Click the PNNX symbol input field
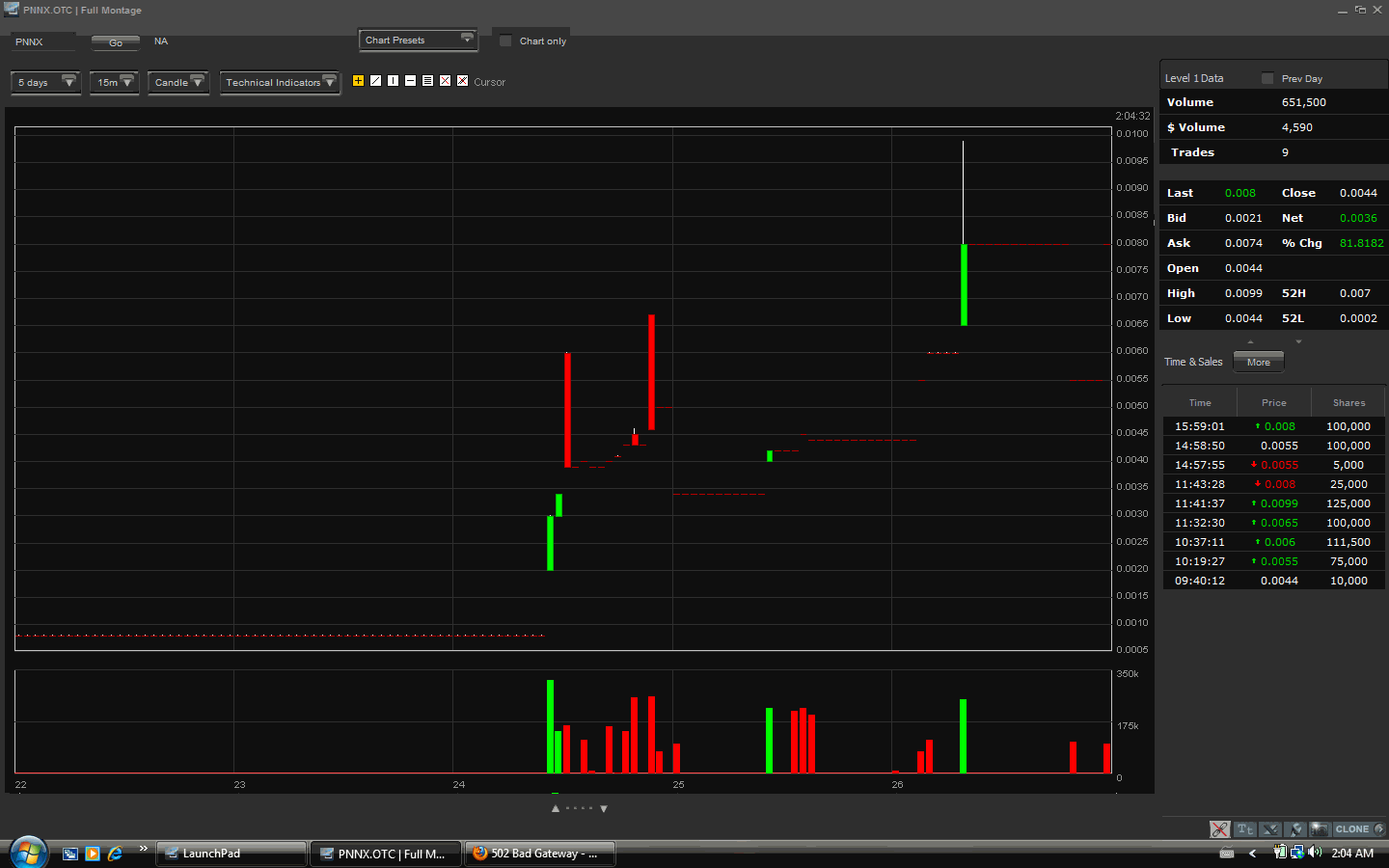Image resolution: width=1389 pixels, height=868 pixels. point(43,41)
